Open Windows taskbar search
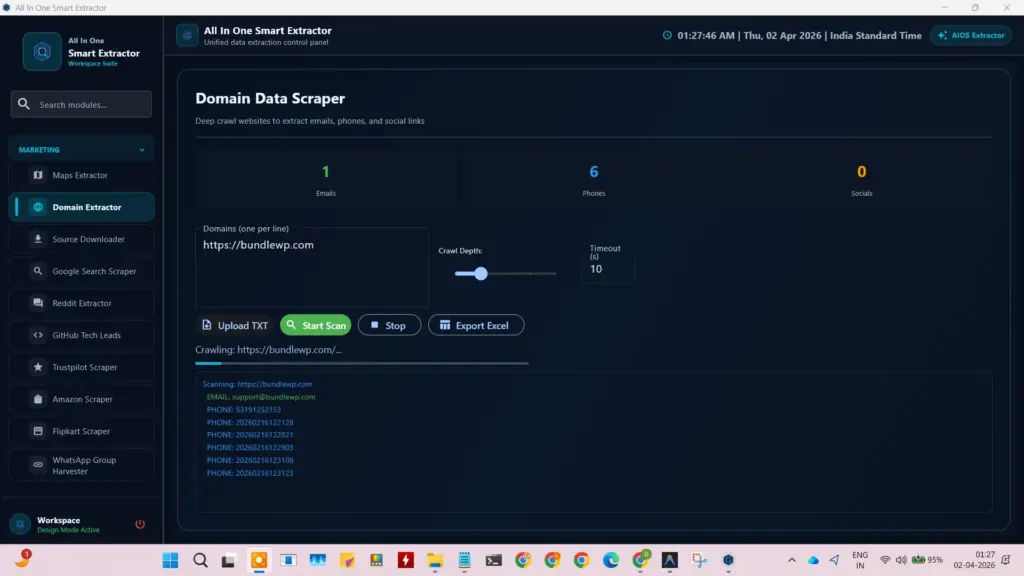The width and height of the screenshot is (1024, 576). point(200,560)
